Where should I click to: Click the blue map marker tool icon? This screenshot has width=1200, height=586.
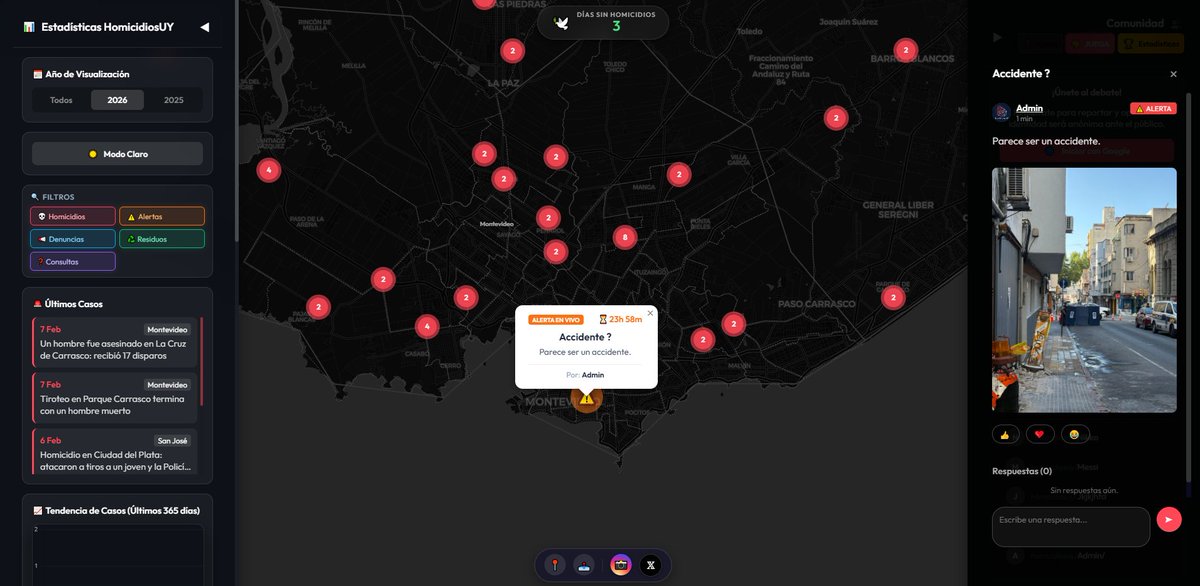coord(585,565)
